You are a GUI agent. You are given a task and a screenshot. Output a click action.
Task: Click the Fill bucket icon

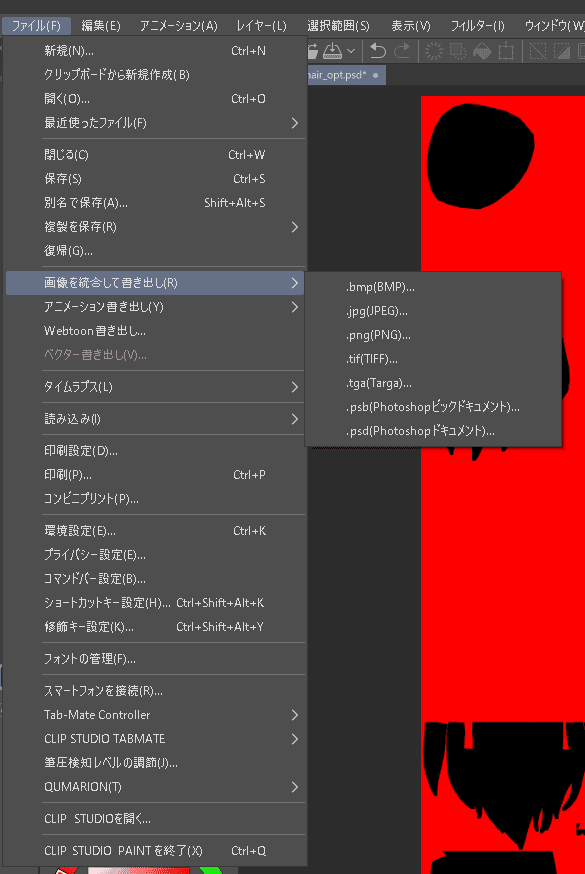(x=482, y=51)
